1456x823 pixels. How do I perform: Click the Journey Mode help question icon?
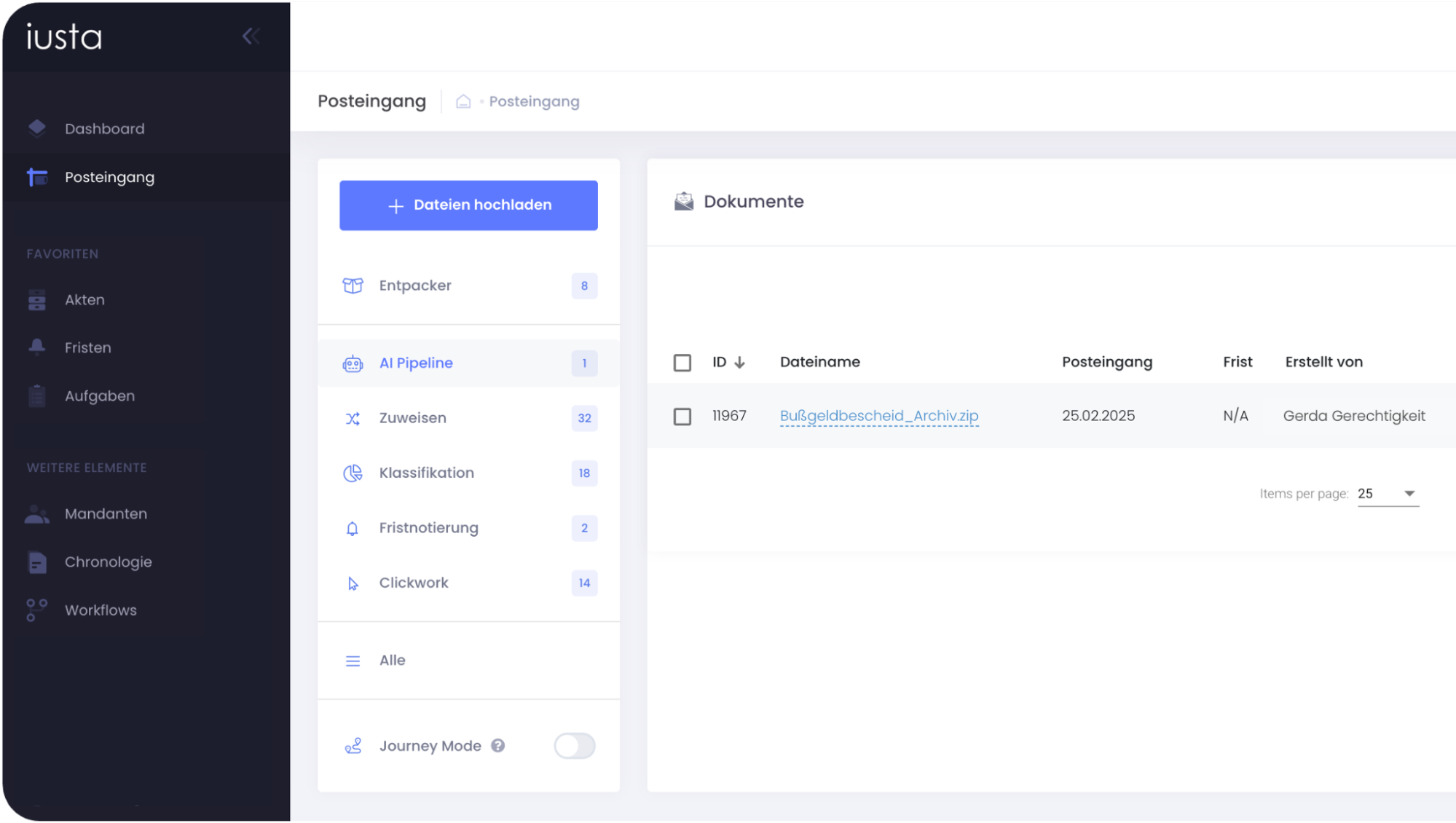coord(497,746)
